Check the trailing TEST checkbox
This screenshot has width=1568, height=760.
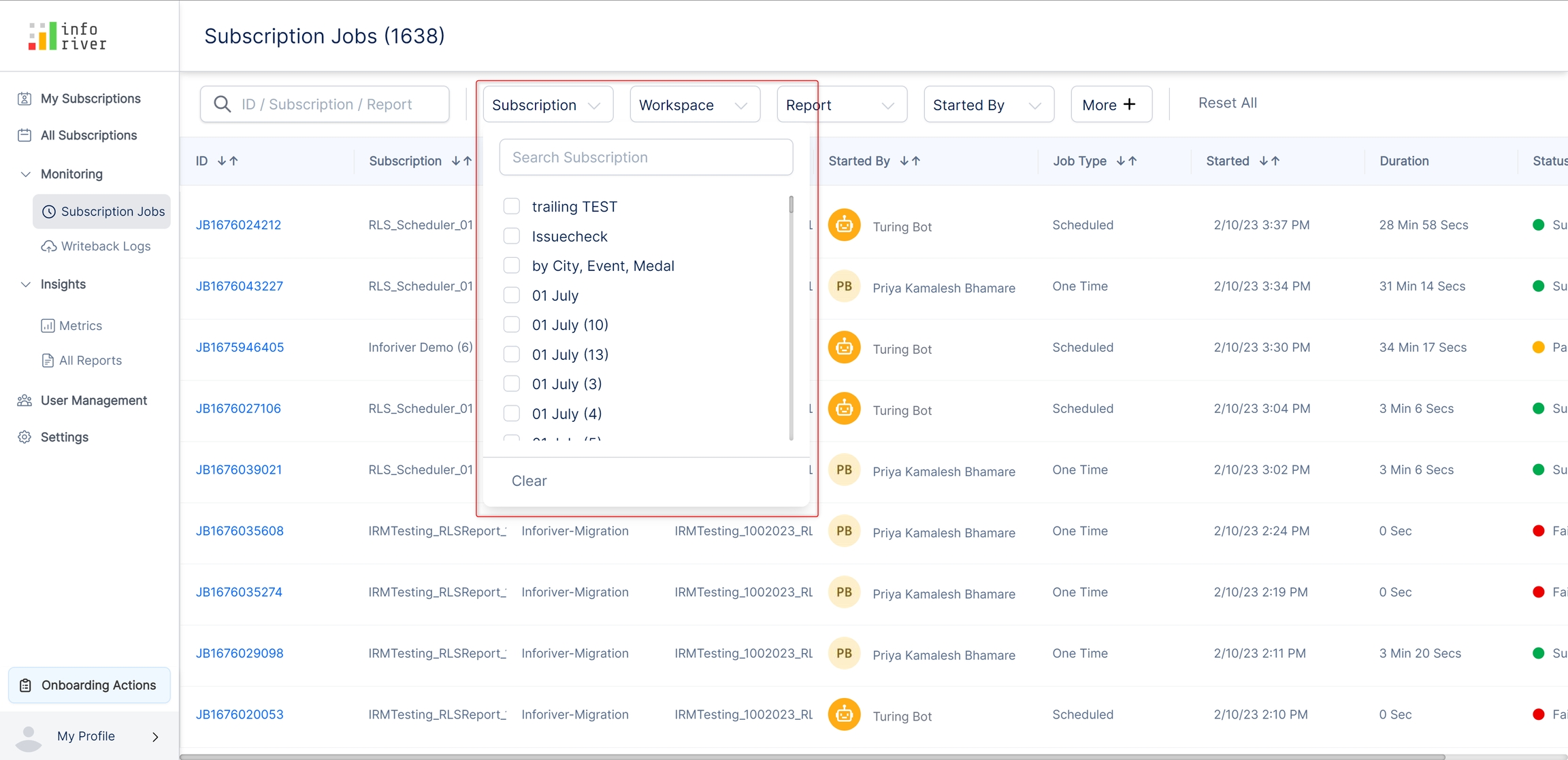(x=511, y=206)
